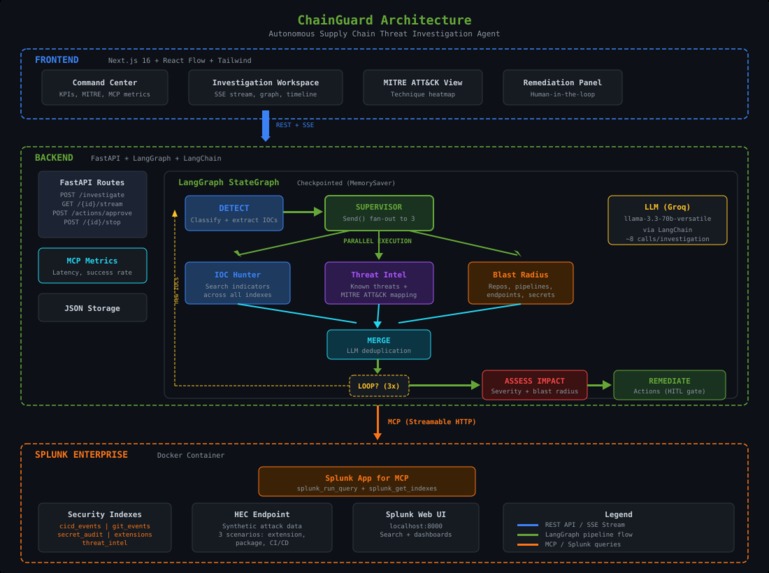Click orange 'MCP / Splunk queries' legend line

pyautogui.click(x=528, y=545)
